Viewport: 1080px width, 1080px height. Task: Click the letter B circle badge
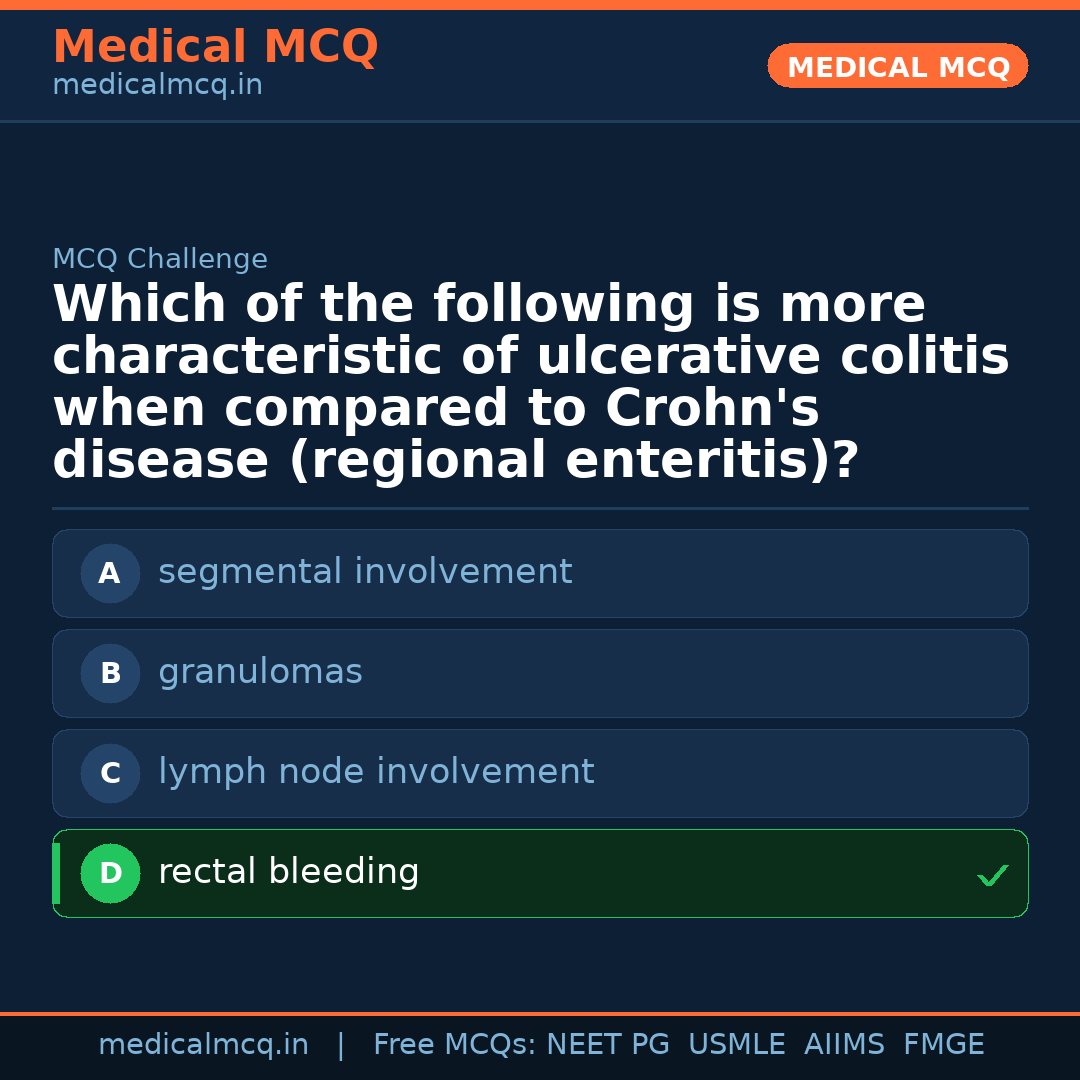click(110, 673)
